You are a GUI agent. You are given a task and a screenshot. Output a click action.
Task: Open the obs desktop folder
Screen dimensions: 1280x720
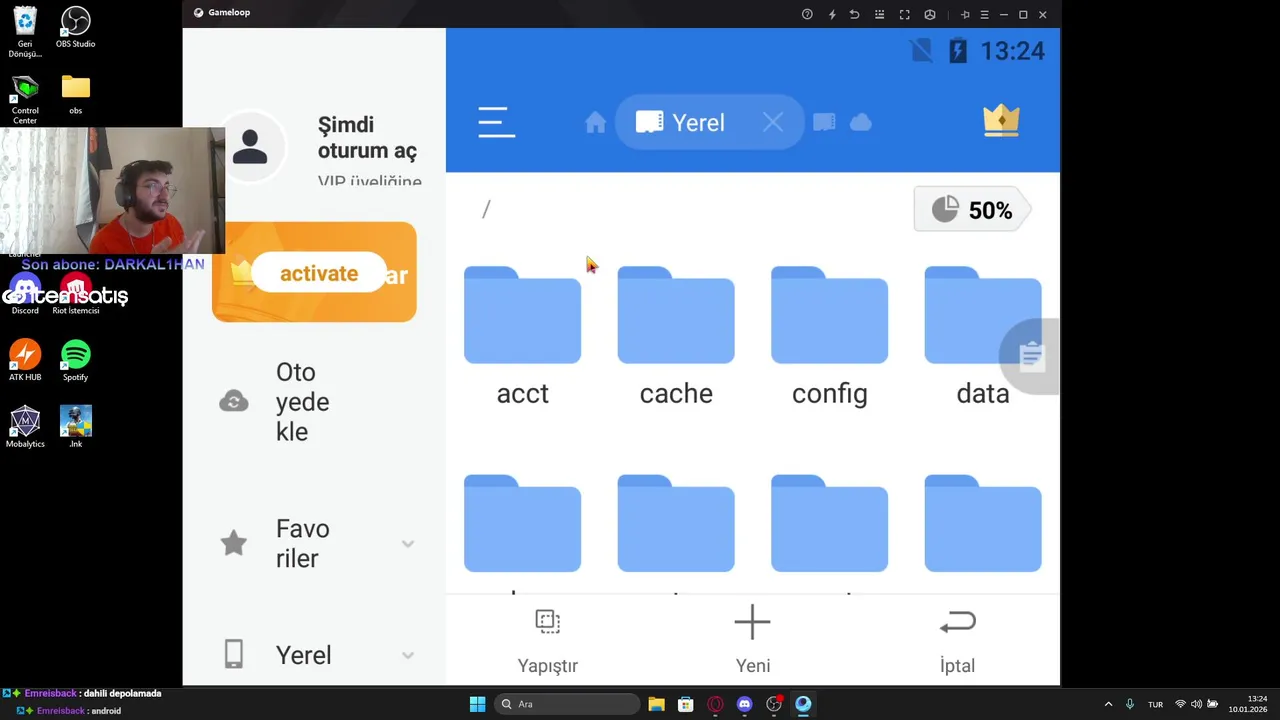[x=75, y=94]
